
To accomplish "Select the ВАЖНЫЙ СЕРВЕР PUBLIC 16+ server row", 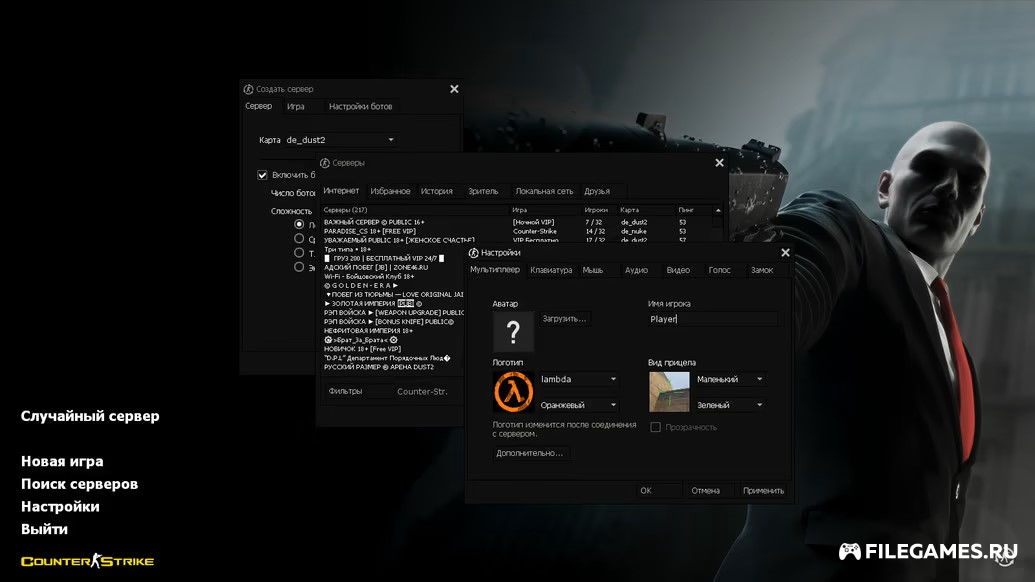I will (517, 222).
